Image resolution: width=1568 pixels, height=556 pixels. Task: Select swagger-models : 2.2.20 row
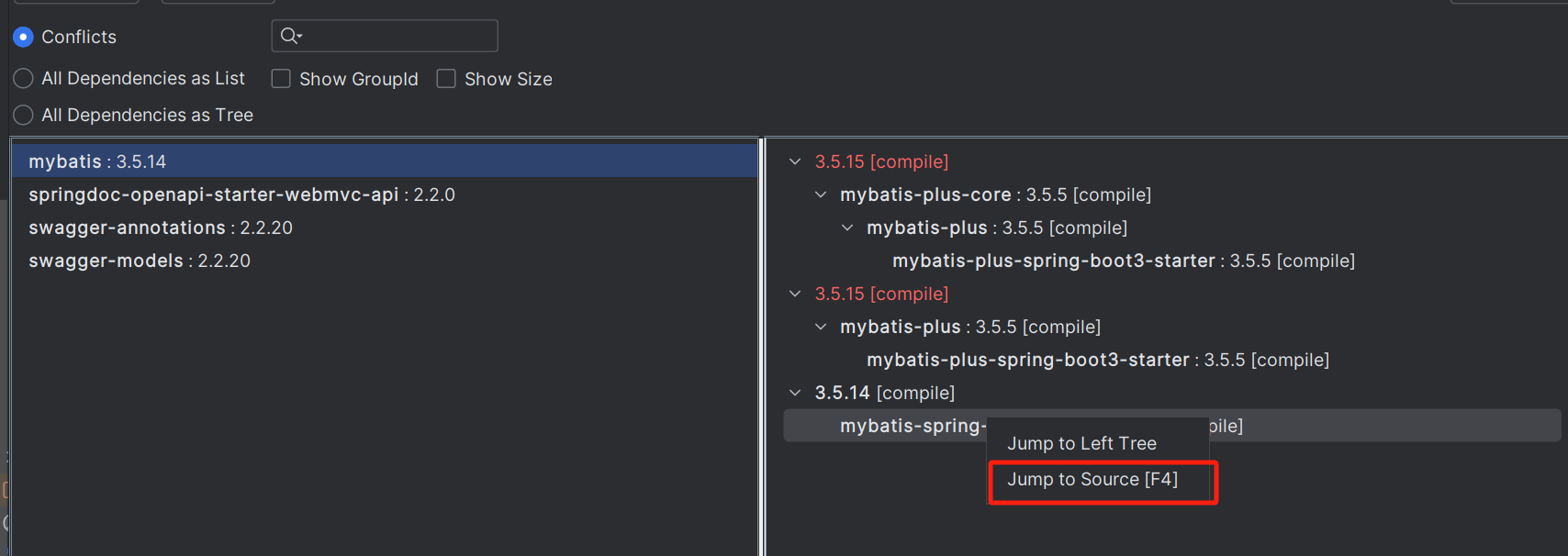pos(385,261)
